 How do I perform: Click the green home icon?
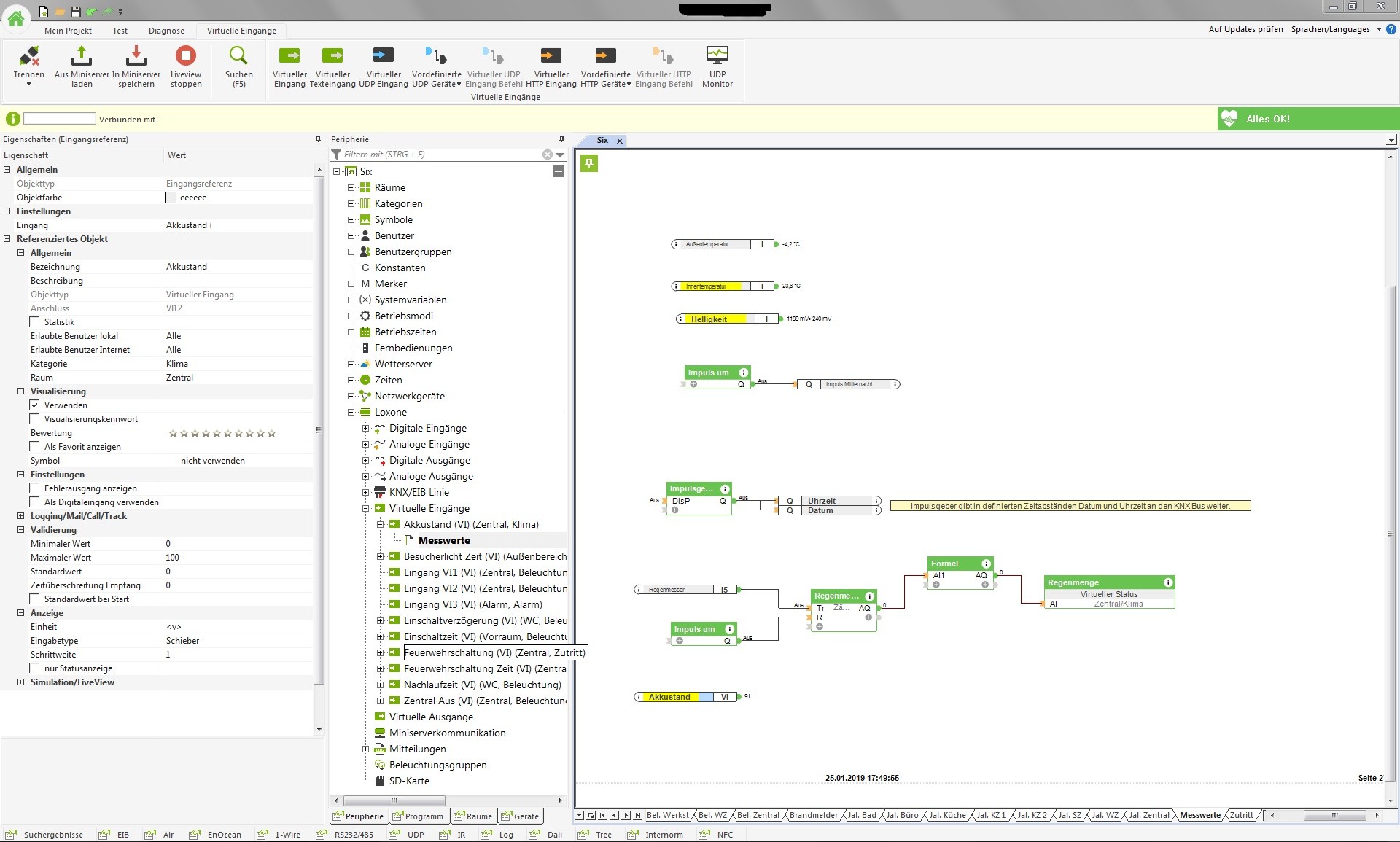tap(15, 18)
